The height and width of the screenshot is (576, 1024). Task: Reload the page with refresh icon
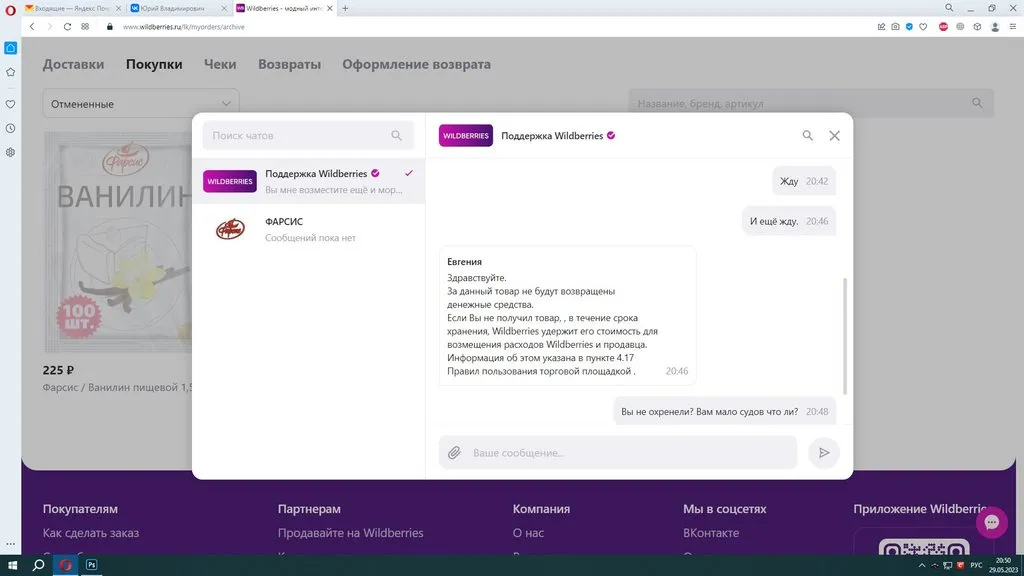click(67, 27)
